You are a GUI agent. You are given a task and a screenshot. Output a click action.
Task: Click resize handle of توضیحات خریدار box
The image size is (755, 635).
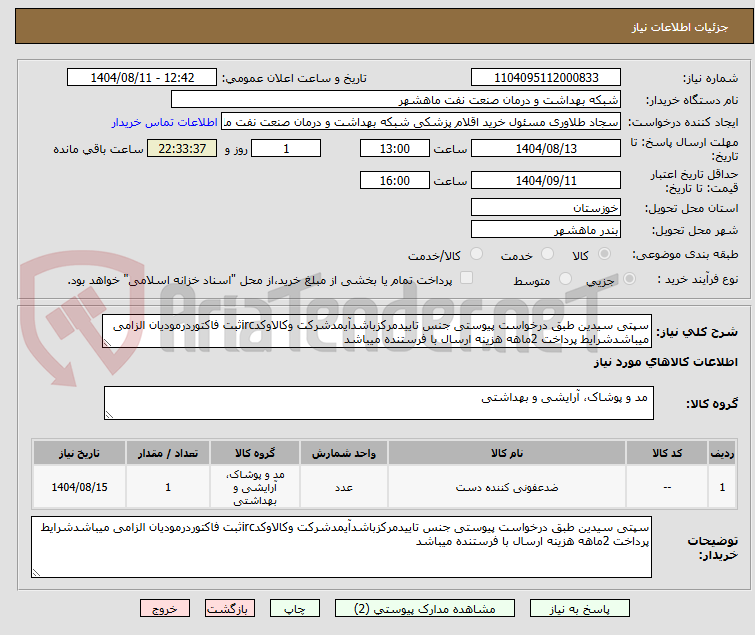tap(37, 572)
